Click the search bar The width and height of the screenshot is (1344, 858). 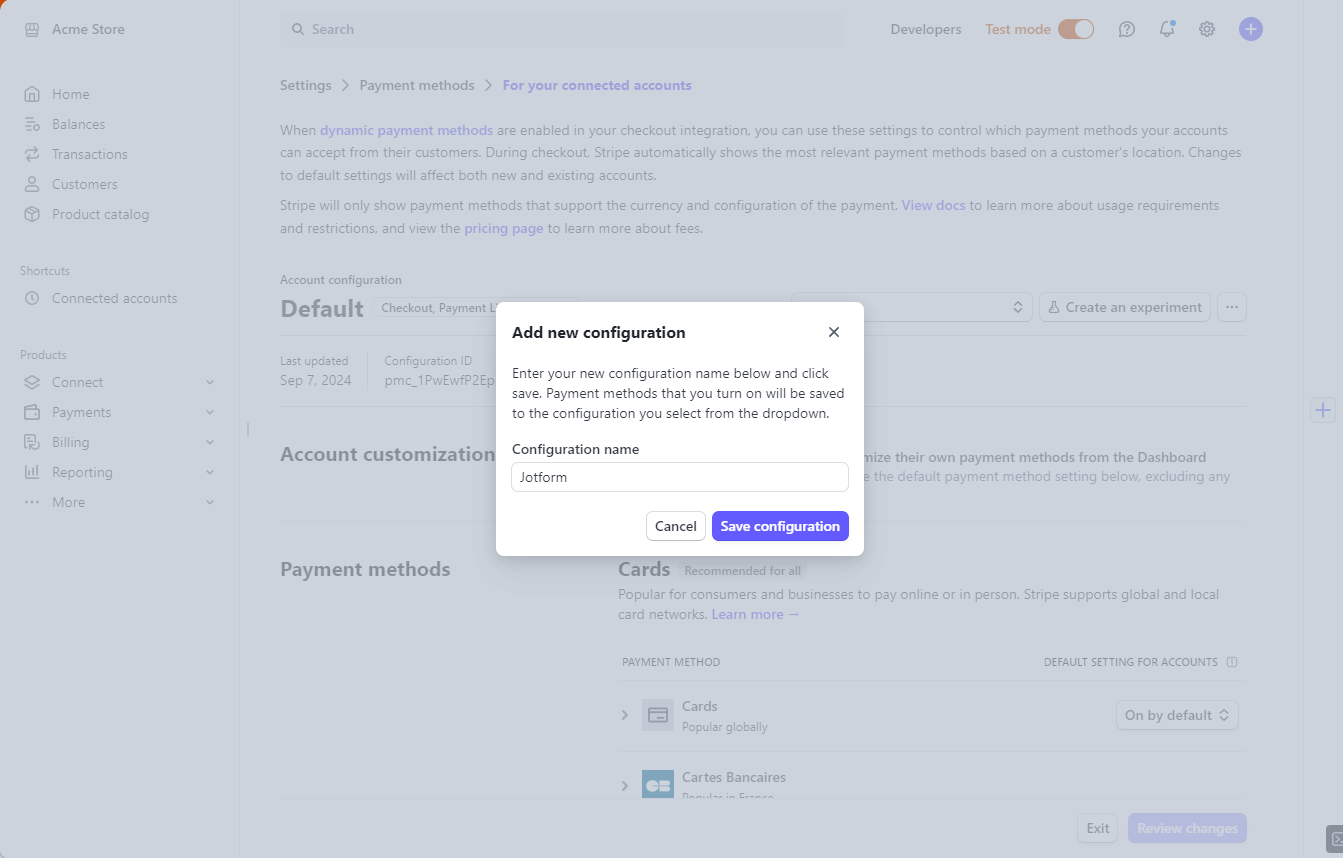[x=562, y=29]
